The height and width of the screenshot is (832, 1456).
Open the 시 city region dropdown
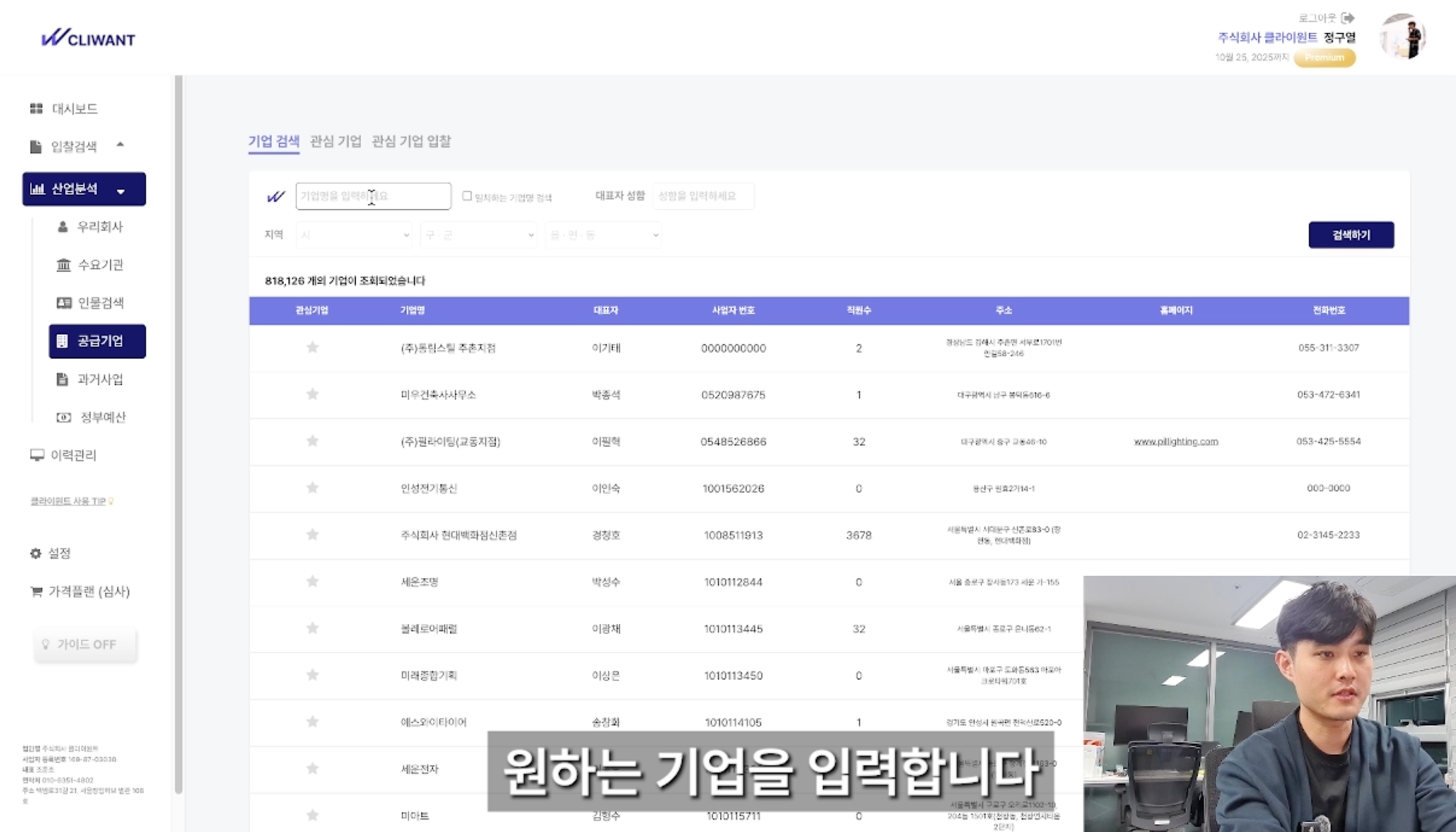coord(355,235)
